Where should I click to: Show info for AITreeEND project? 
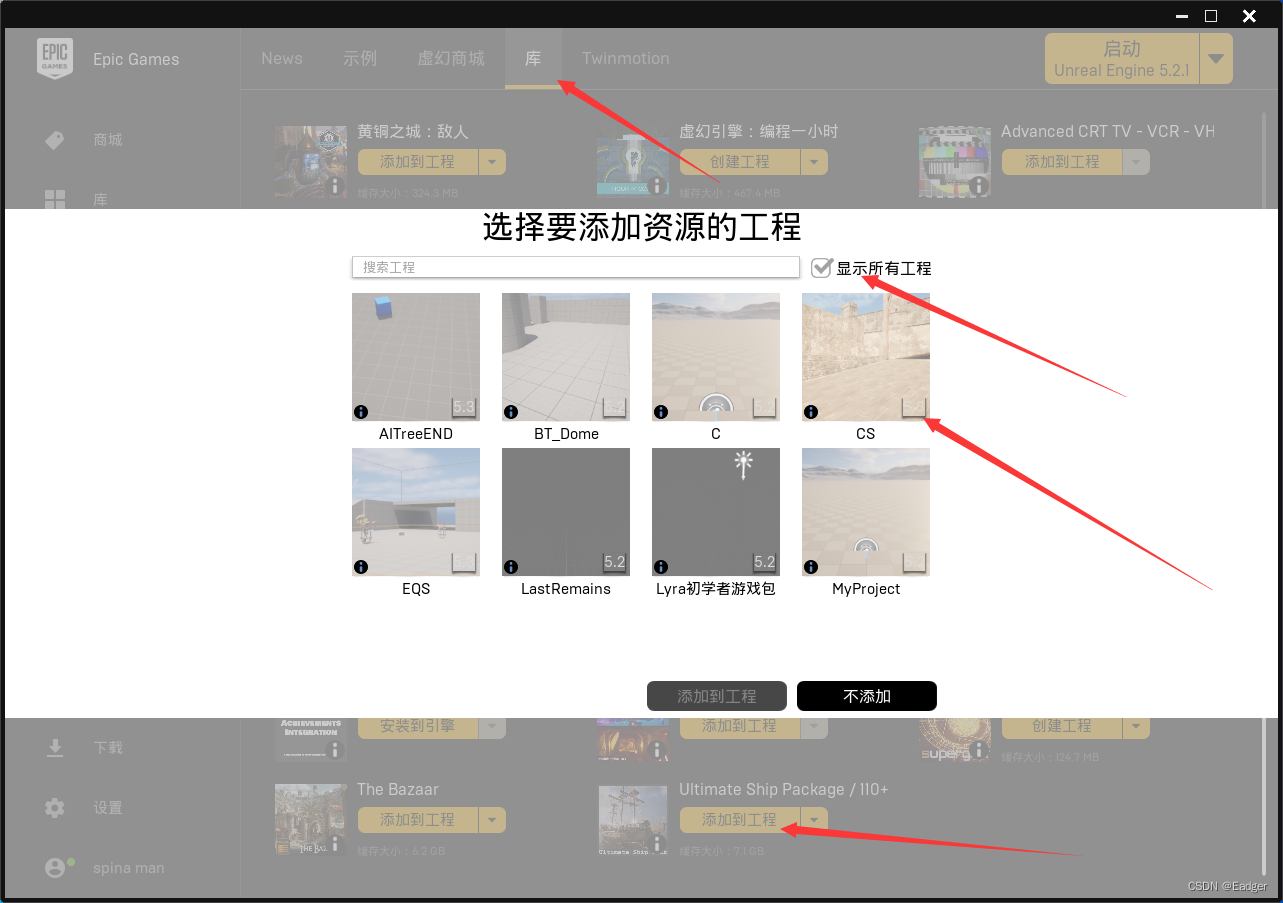[361, 412]
